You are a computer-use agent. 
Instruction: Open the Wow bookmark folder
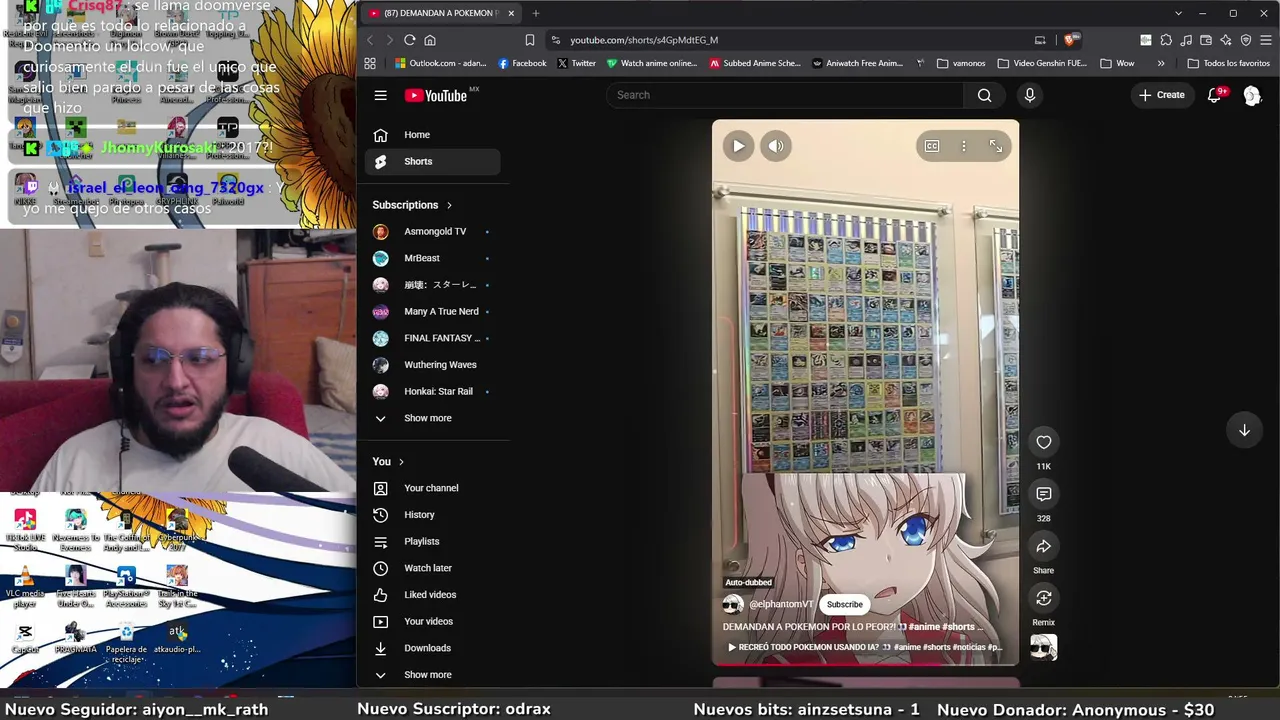pos(1116,63)
